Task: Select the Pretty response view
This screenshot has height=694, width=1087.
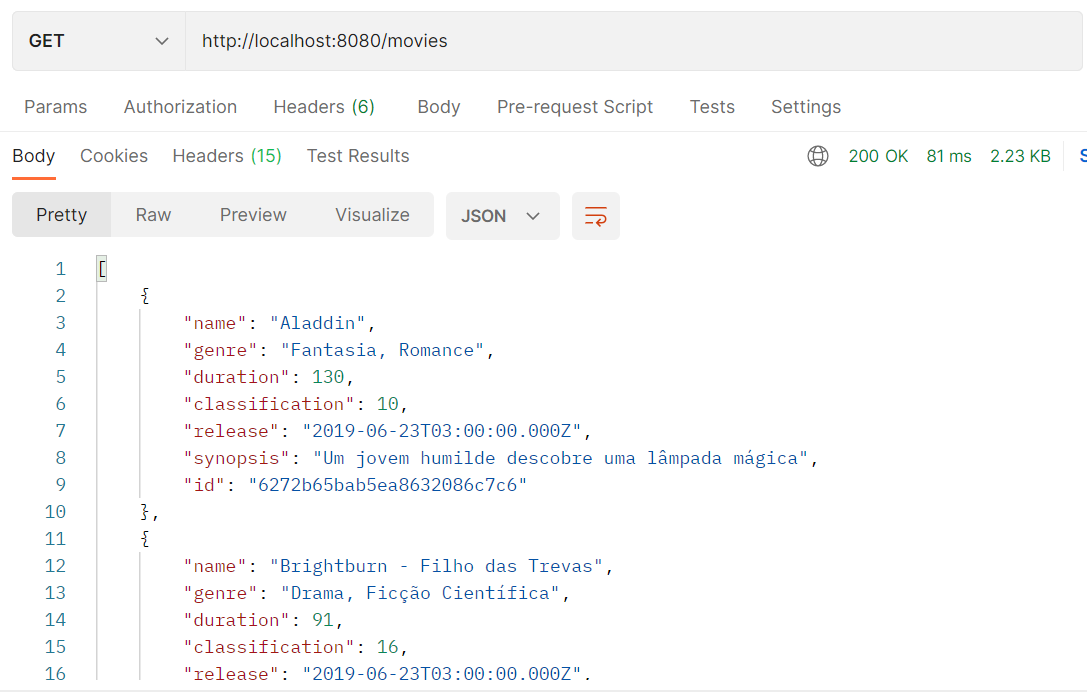Action: click(61, 214)
